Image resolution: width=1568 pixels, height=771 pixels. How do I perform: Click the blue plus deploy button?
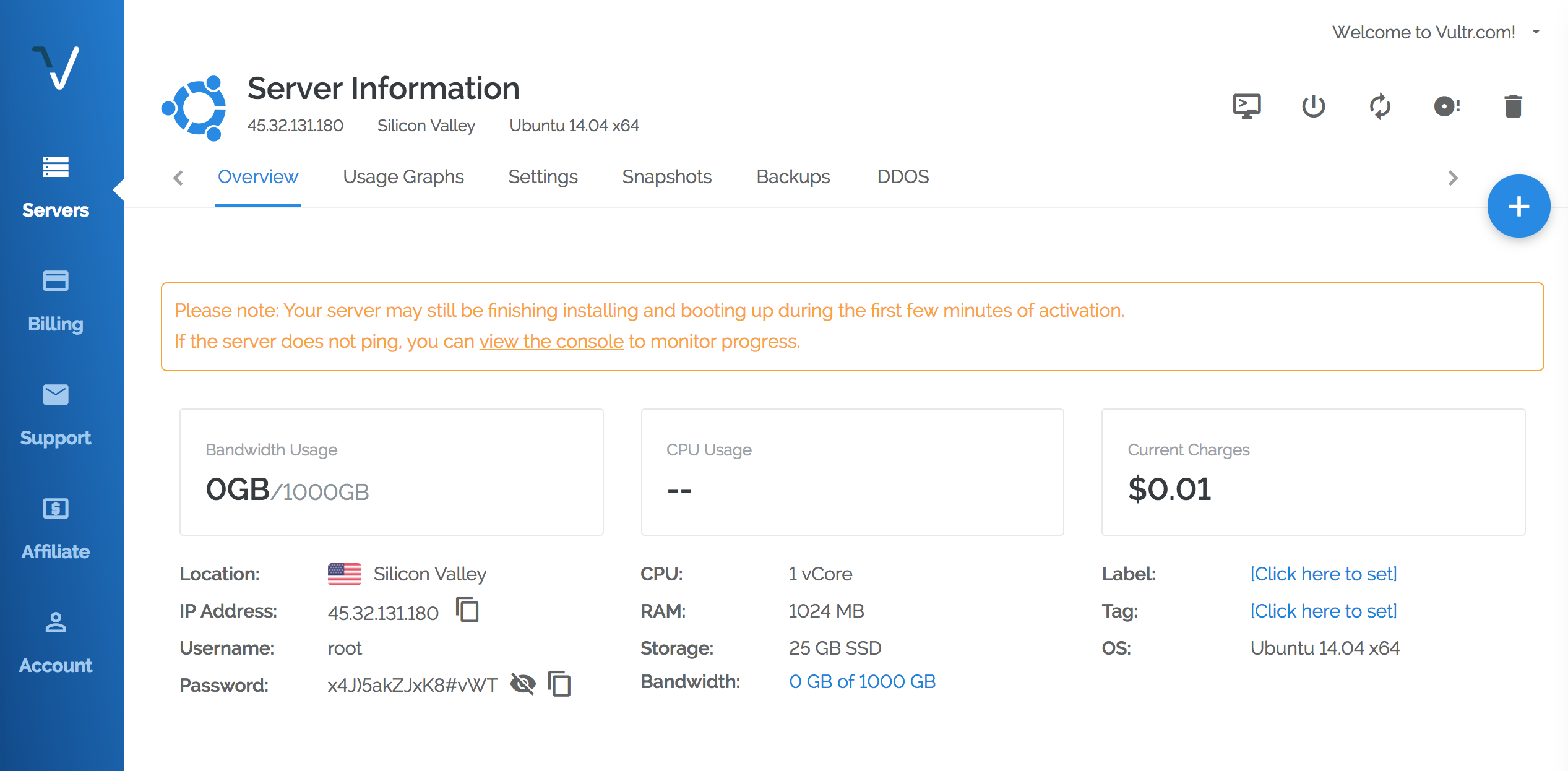1518,206
